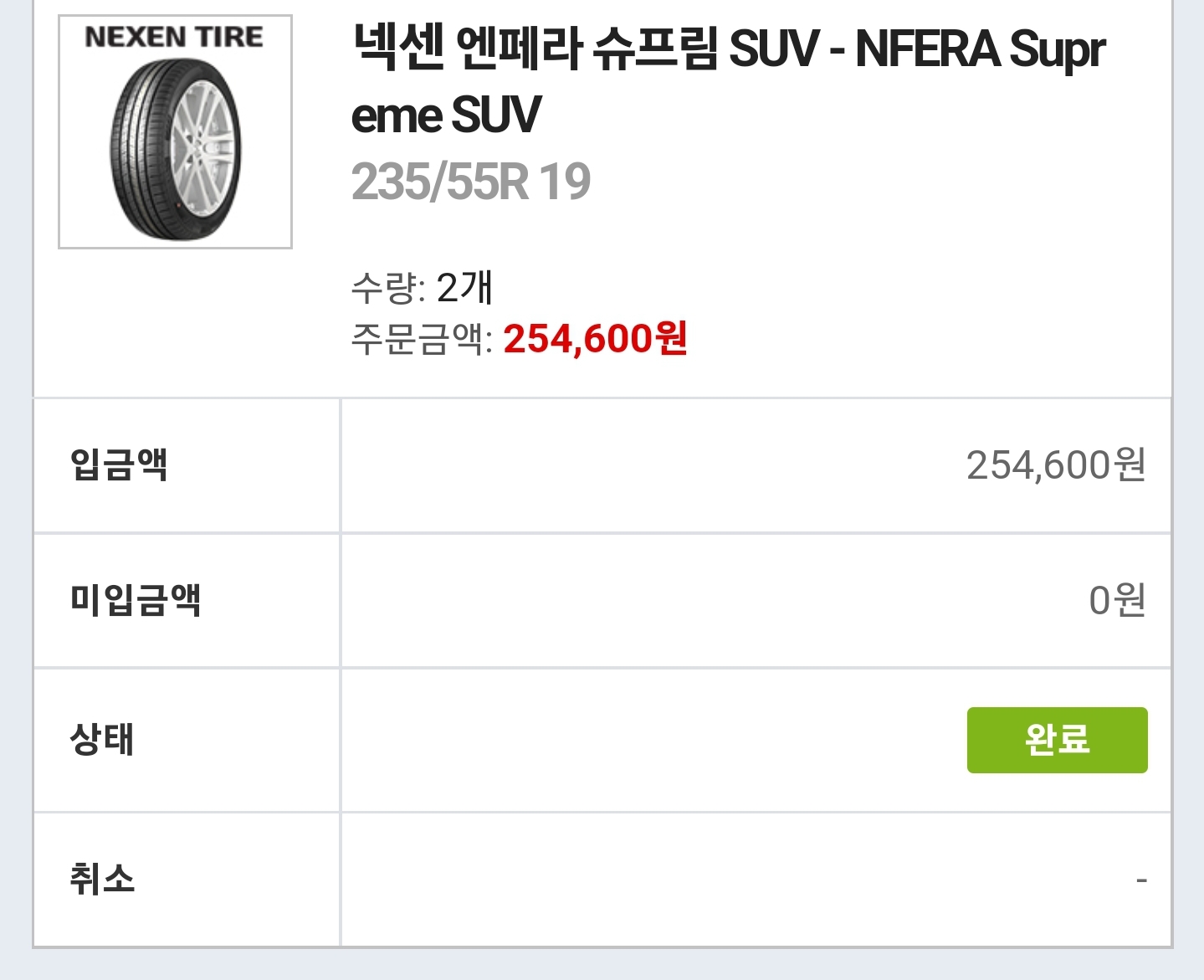Click the 235/55R 19 tire size text
The width and height of the screenshot is (1204, 980).
[x=470, y=182]
